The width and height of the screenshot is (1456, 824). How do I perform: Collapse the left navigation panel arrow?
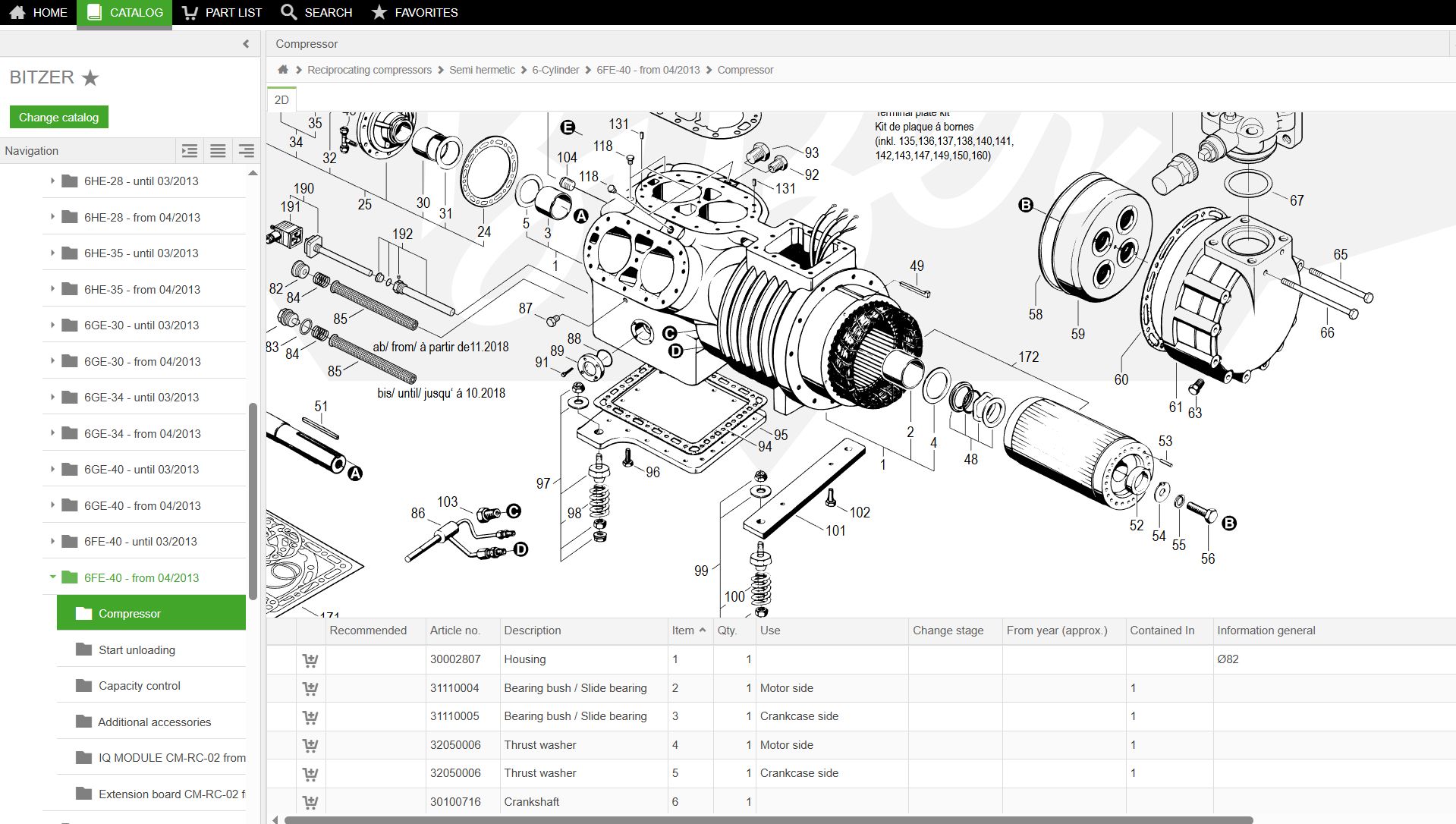point(246,44)
